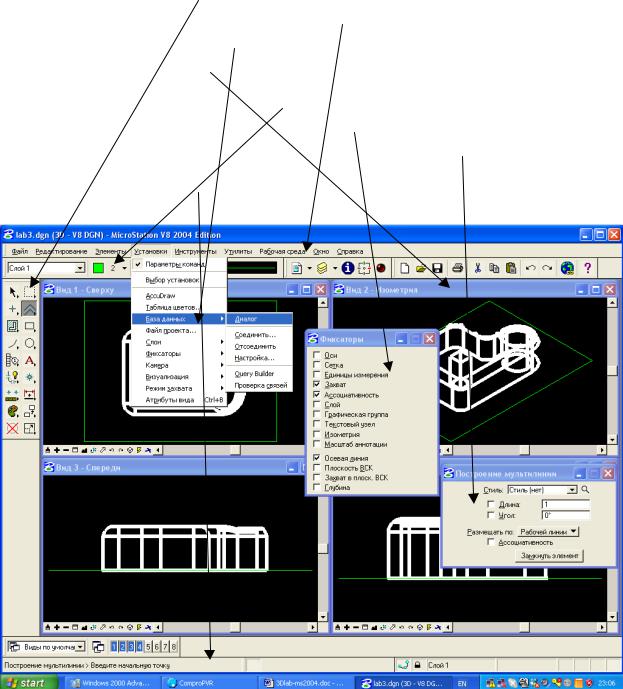
Task: Select the Element Selection arrow tool
Action: coord(13,292)
